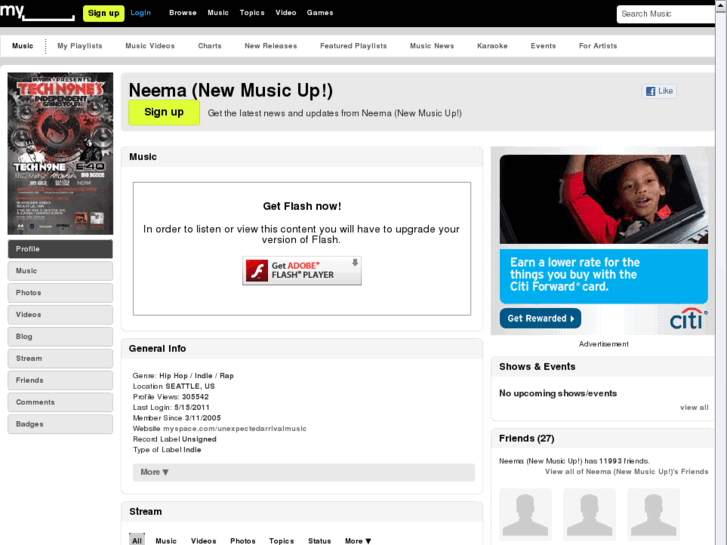The width and height of the screenshot is (727, 545).
Task: Click the Citi logo in advertisement
Action: coord(689,319)
